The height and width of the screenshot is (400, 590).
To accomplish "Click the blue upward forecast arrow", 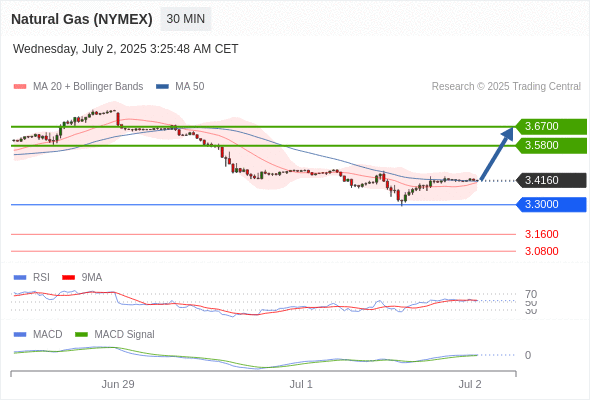I will coord(497,154).
